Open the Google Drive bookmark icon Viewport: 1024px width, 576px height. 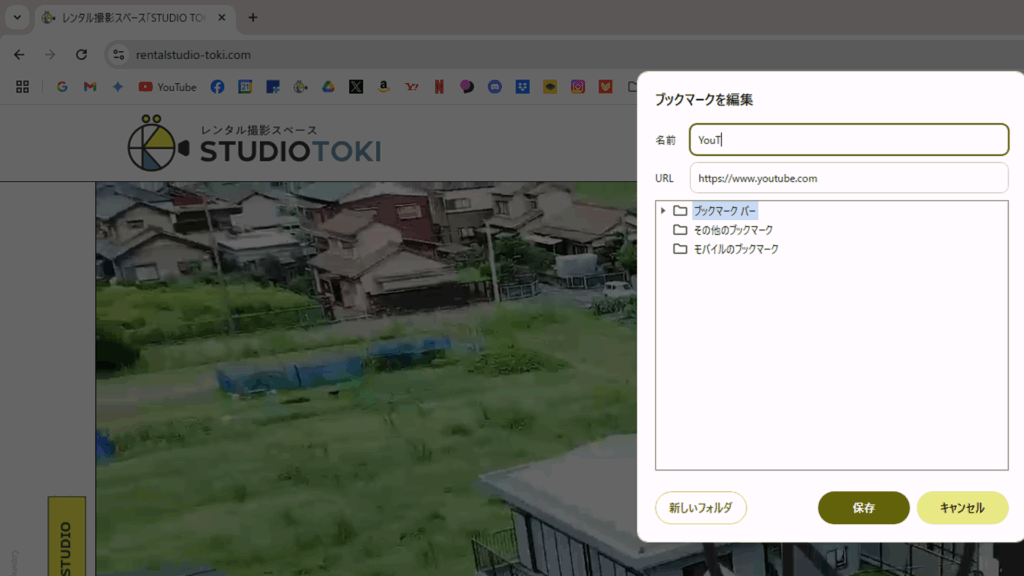[328, 86]
